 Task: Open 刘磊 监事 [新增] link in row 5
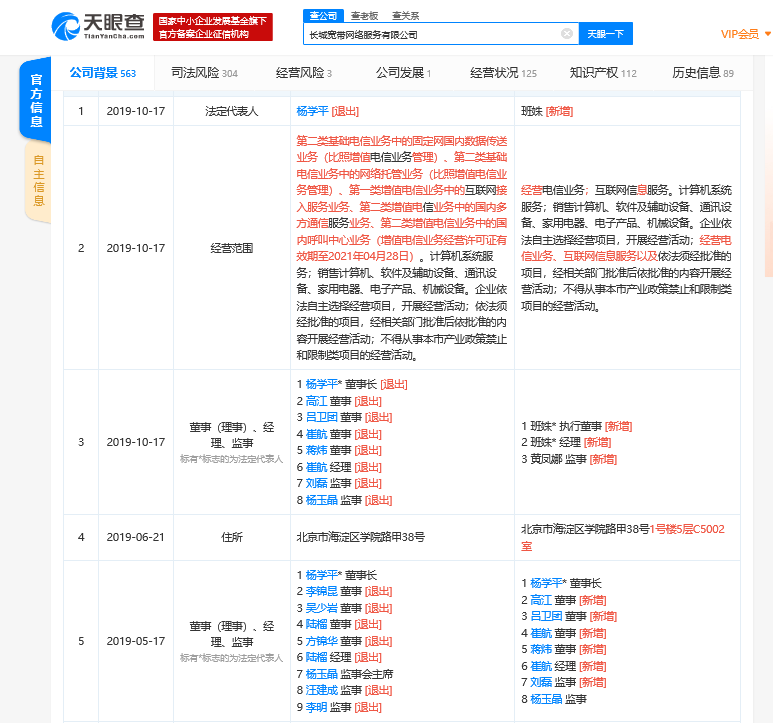coord(541,683)
